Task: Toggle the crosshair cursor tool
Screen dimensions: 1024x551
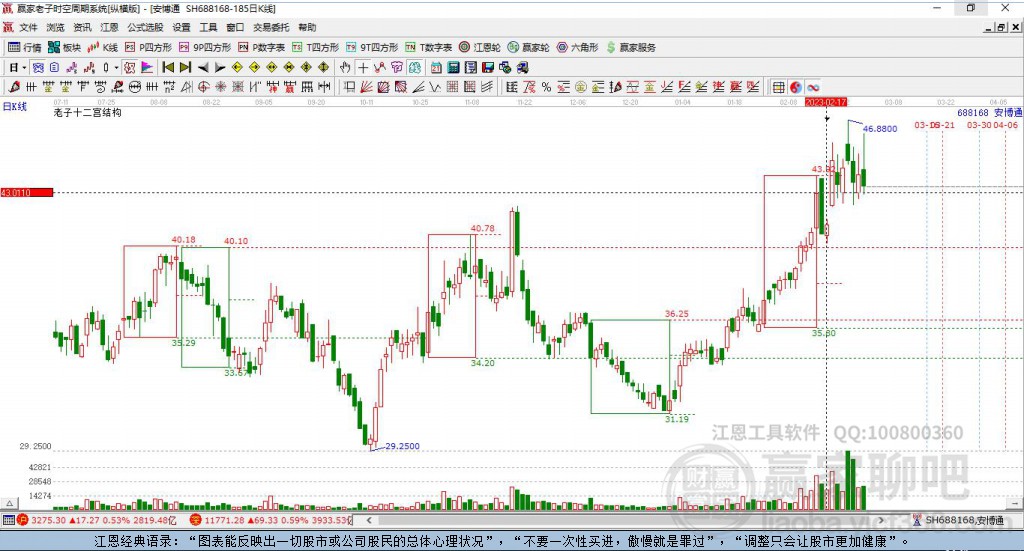Action: tap(363, 67)
